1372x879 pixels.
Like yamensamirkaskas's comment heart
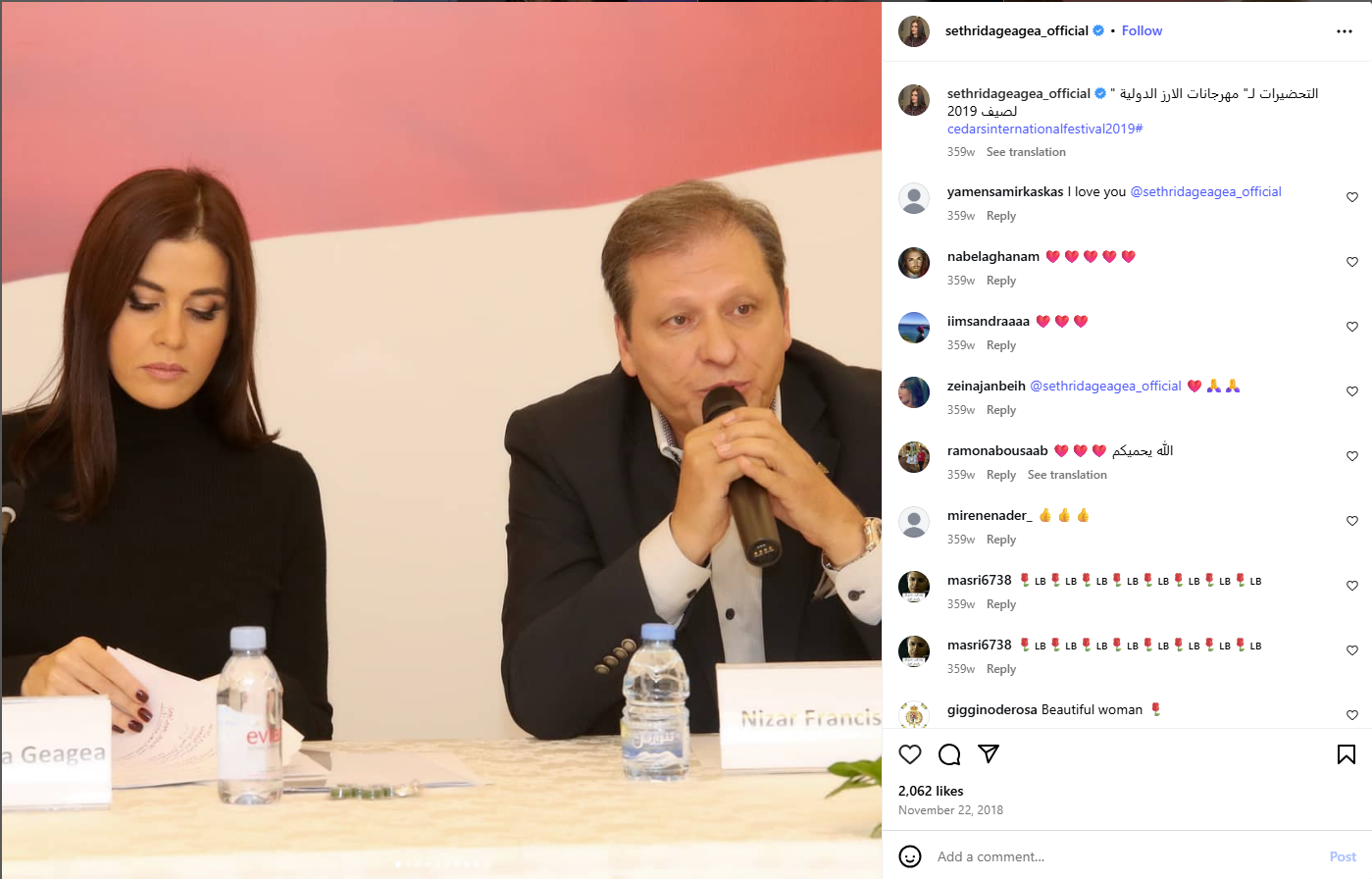pyautogui.click(x=1352, y=197)
